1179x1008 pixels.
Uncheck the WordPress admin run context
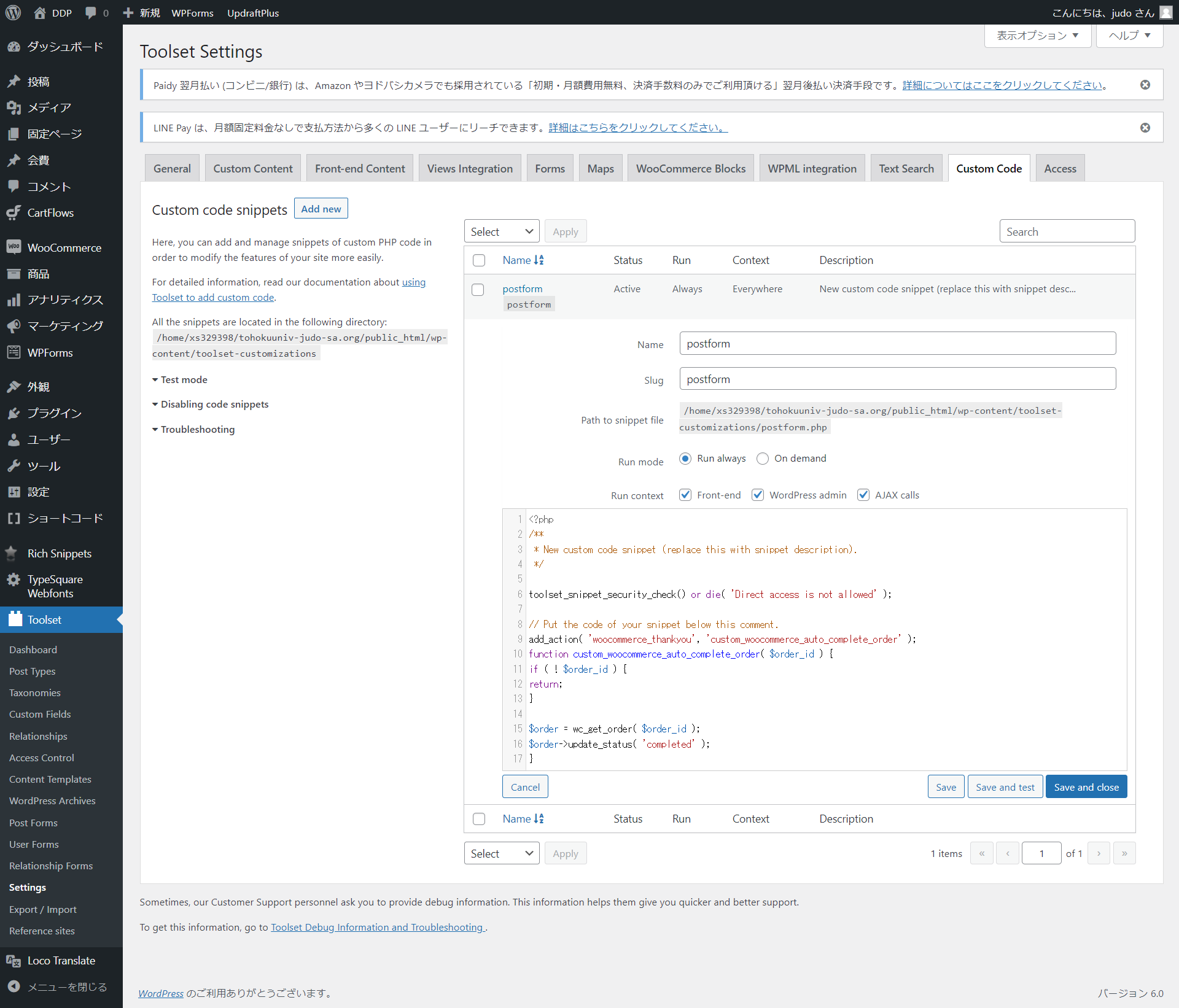point(758,495)
